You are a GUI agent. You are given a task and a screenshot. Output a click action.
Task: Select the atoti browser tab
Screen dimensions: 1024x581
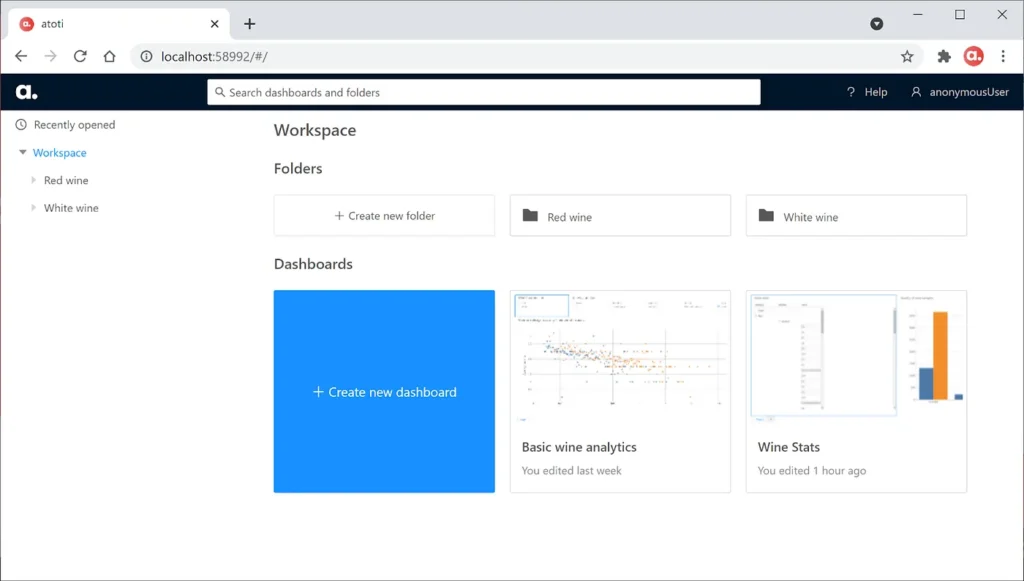120,24
